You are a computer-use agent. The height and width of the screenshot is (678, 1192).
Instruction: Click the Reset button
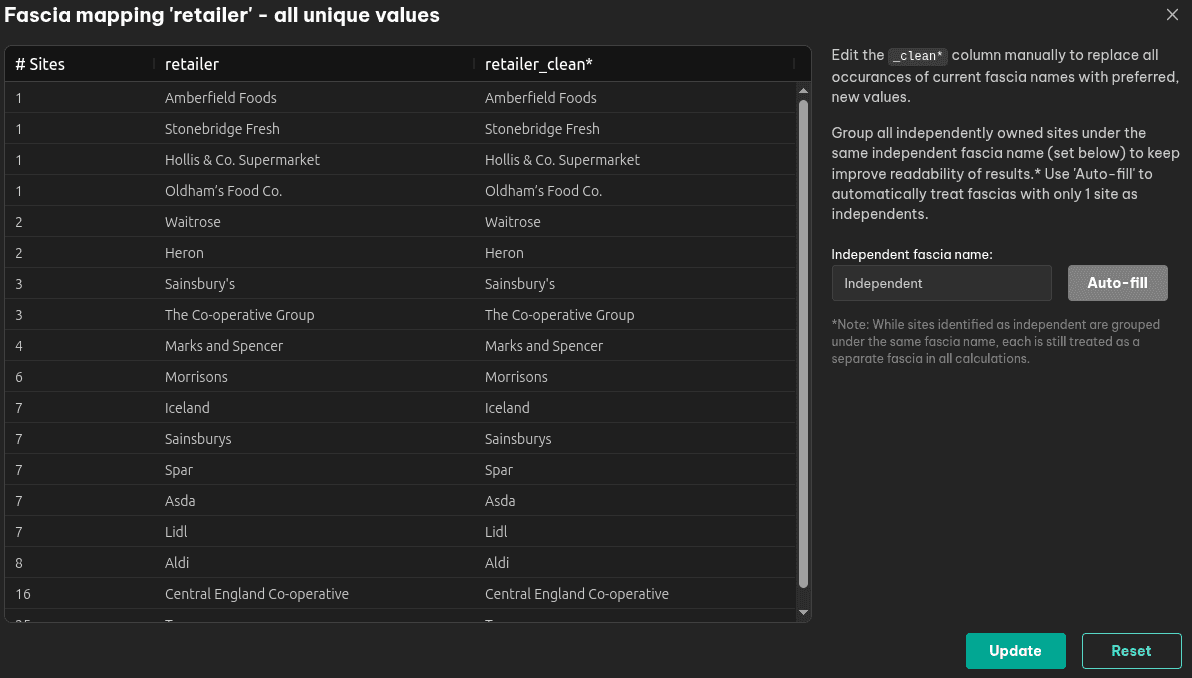coord(1131,651)
